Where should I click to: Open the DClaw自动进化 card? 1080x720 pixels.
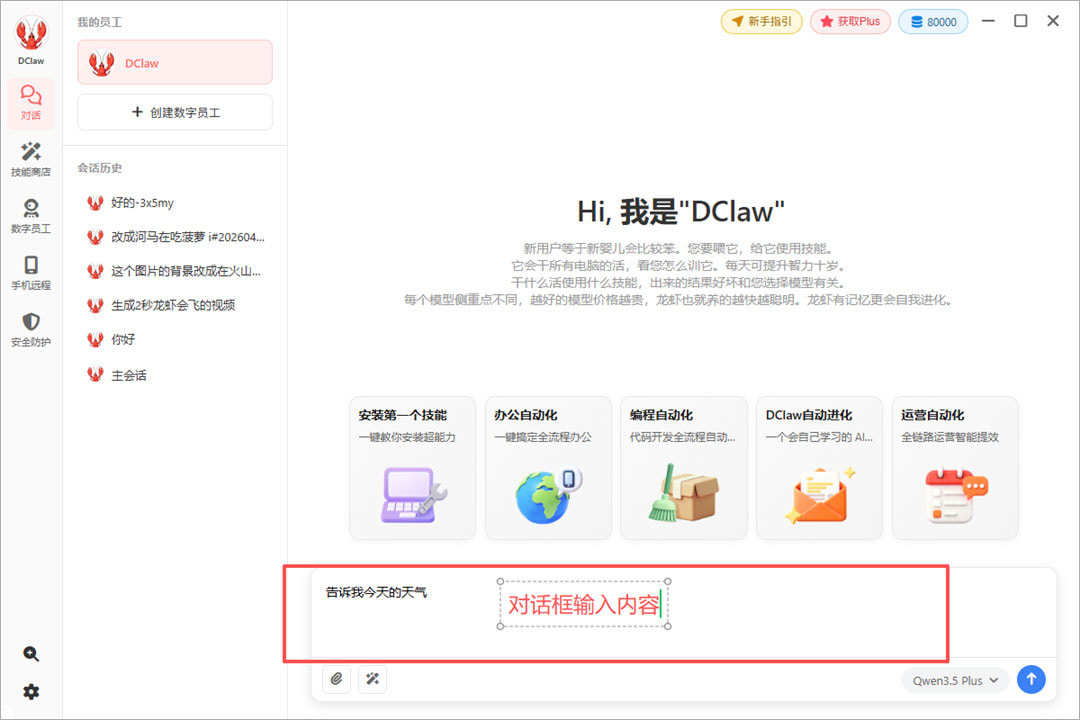[x=820, y=467]
